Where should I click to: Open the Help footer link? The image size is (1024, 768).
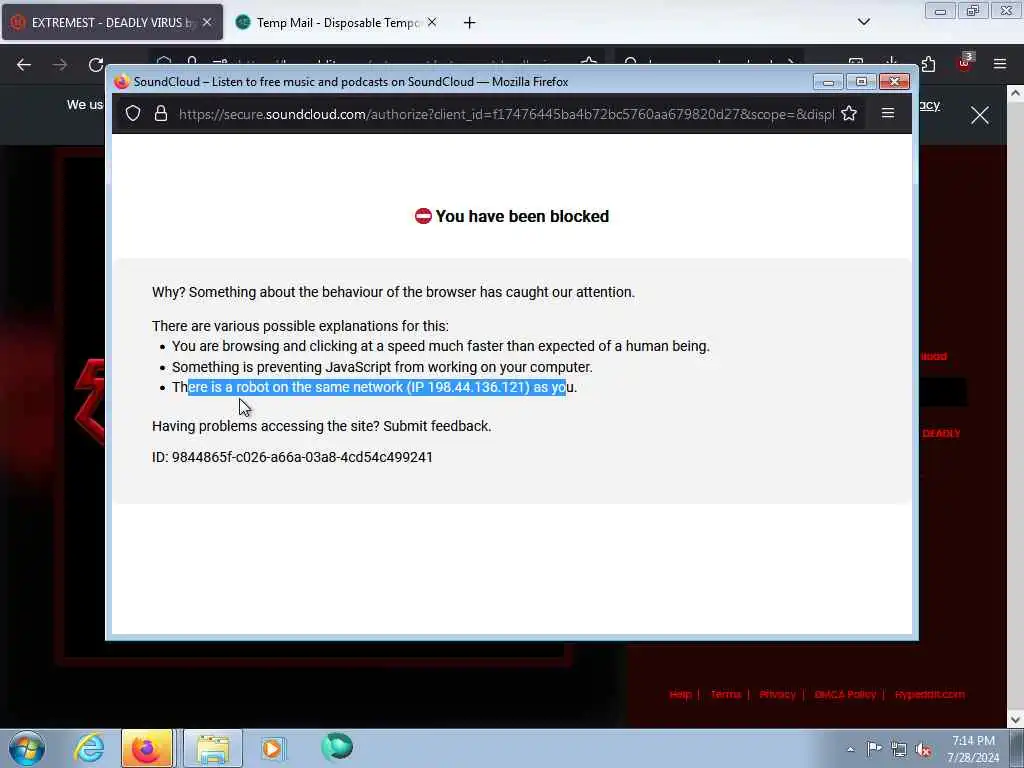pos(680,694)
